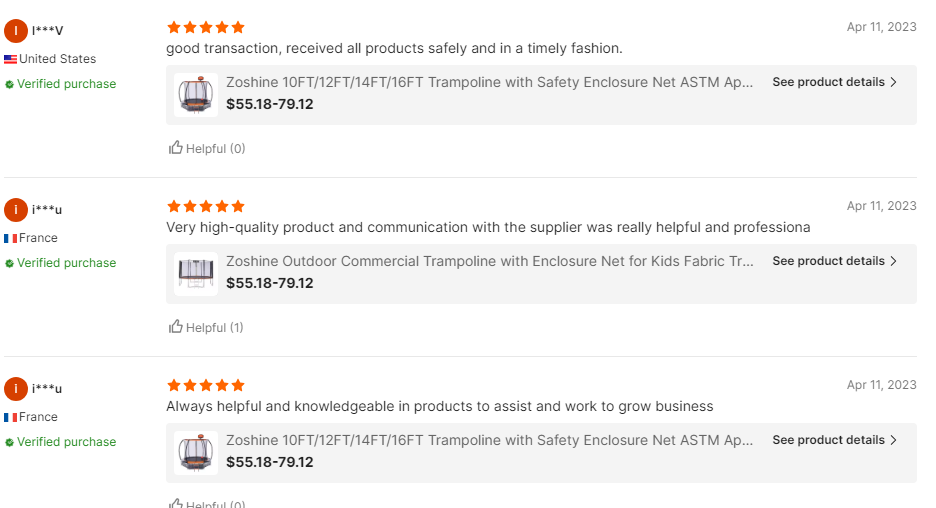Open product title link in the 'good transaction' review
The height and width of the screenshot is (508, 936).
coord(490,82)
